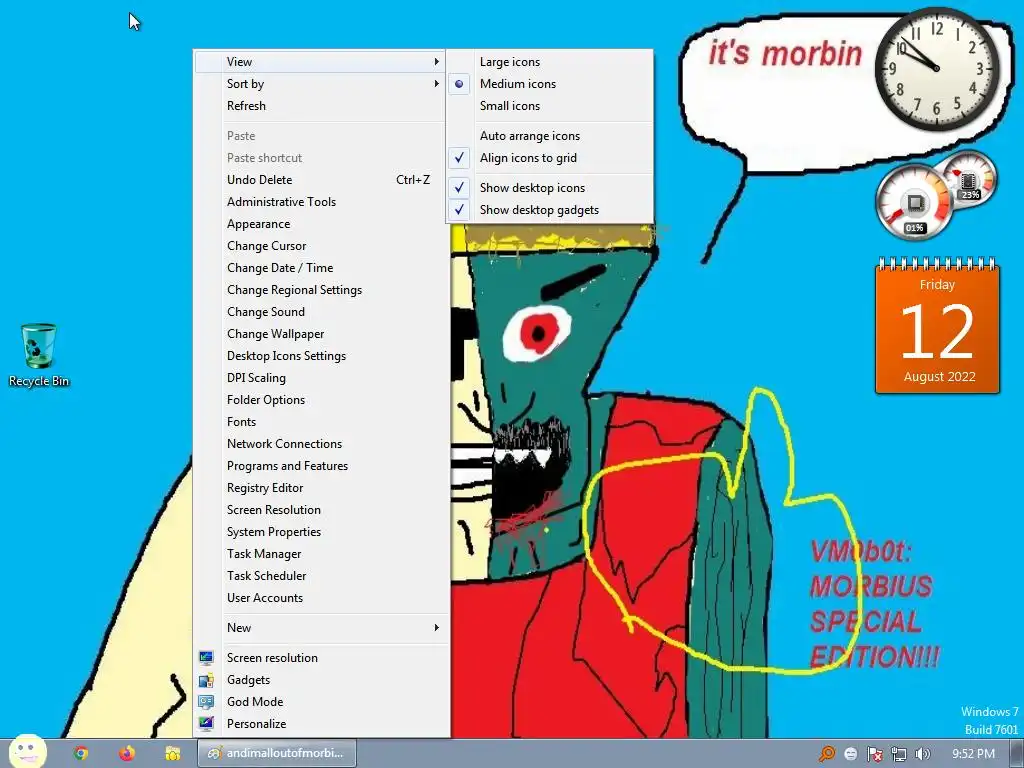Screen dimensions: 1024x768
Task: Open God Mode from context menu
Action: [320, 702]
